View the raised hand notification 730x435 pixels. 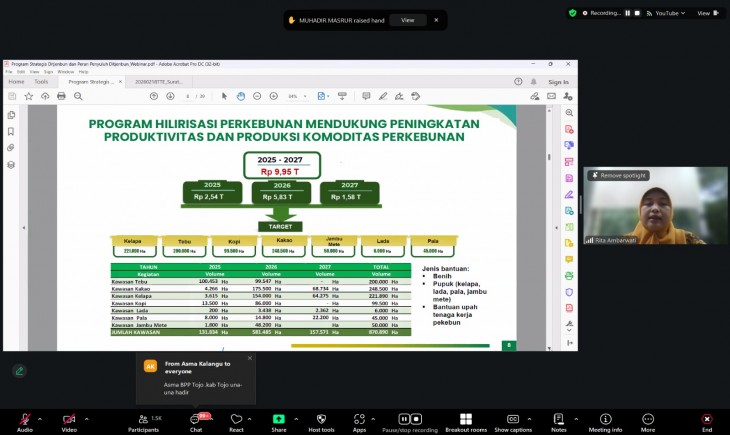pos(407,20)
